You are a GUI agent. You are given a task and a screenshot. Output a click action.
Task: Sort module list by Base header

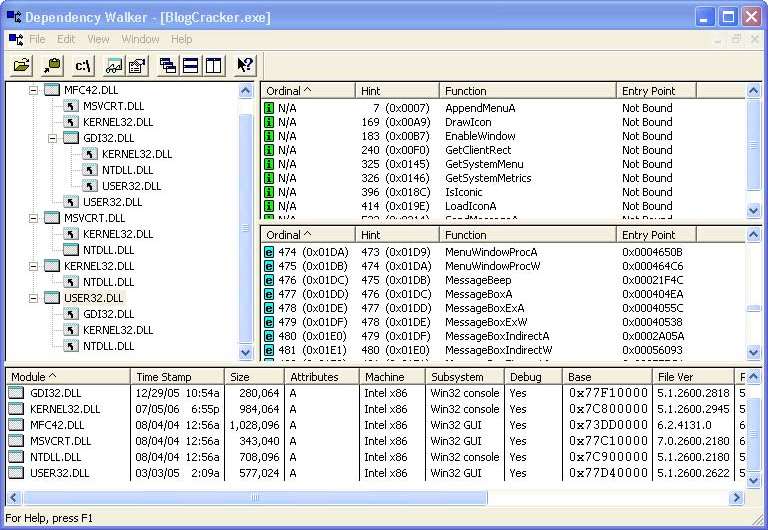click(607, 377)
